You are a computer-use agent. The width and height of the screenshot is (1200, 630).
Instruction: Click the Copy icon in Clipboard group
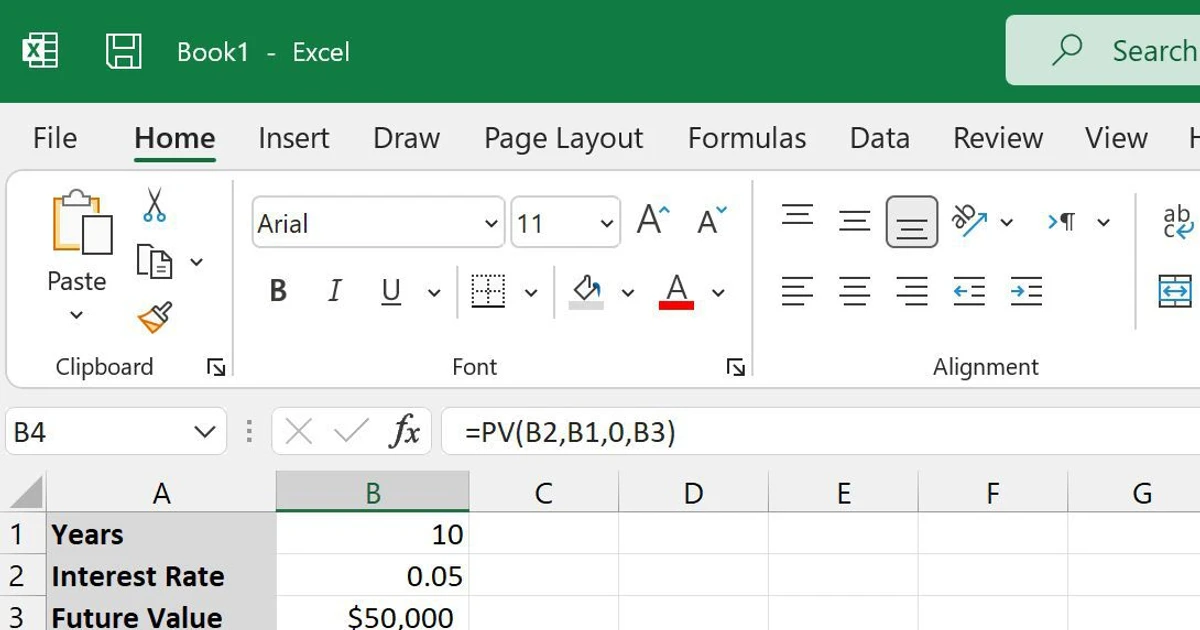154,262
